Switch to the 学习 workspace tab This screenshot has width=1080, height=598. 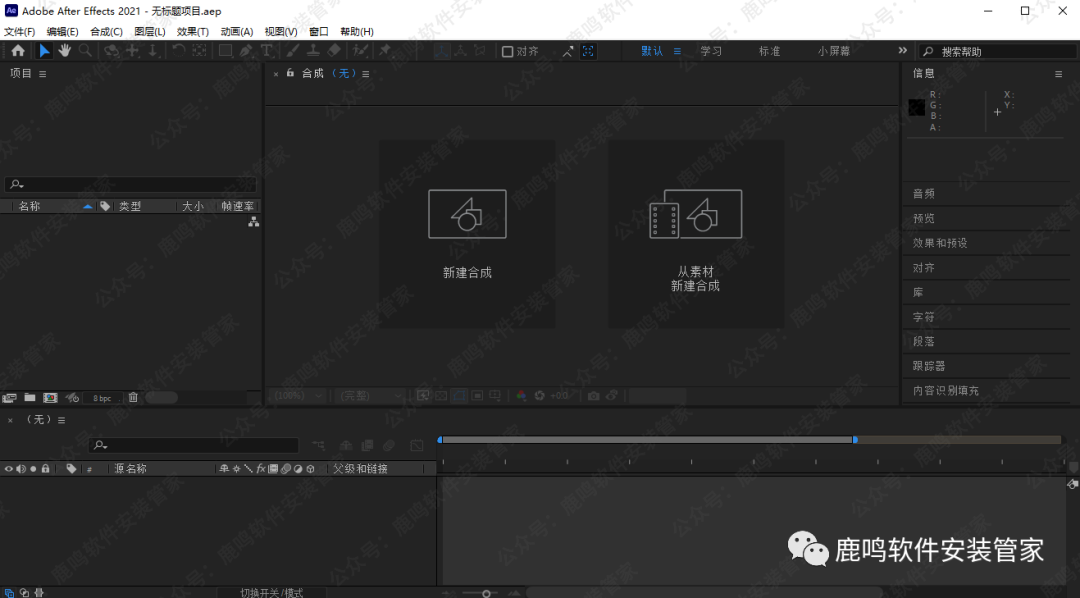[x=711, y=50]
